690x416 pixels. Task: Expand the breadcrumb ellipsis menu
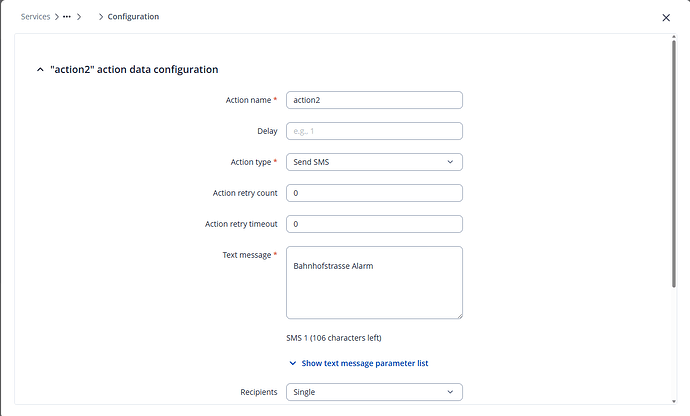click(66, 17)
